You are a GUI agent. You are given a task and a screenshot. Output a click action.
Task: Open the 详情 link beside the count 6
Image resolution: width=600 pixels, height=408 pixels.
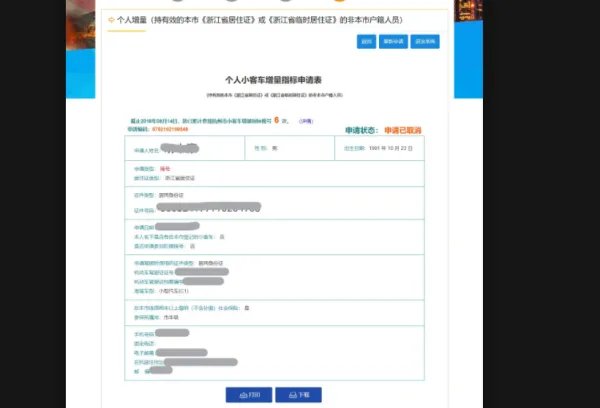306,121
